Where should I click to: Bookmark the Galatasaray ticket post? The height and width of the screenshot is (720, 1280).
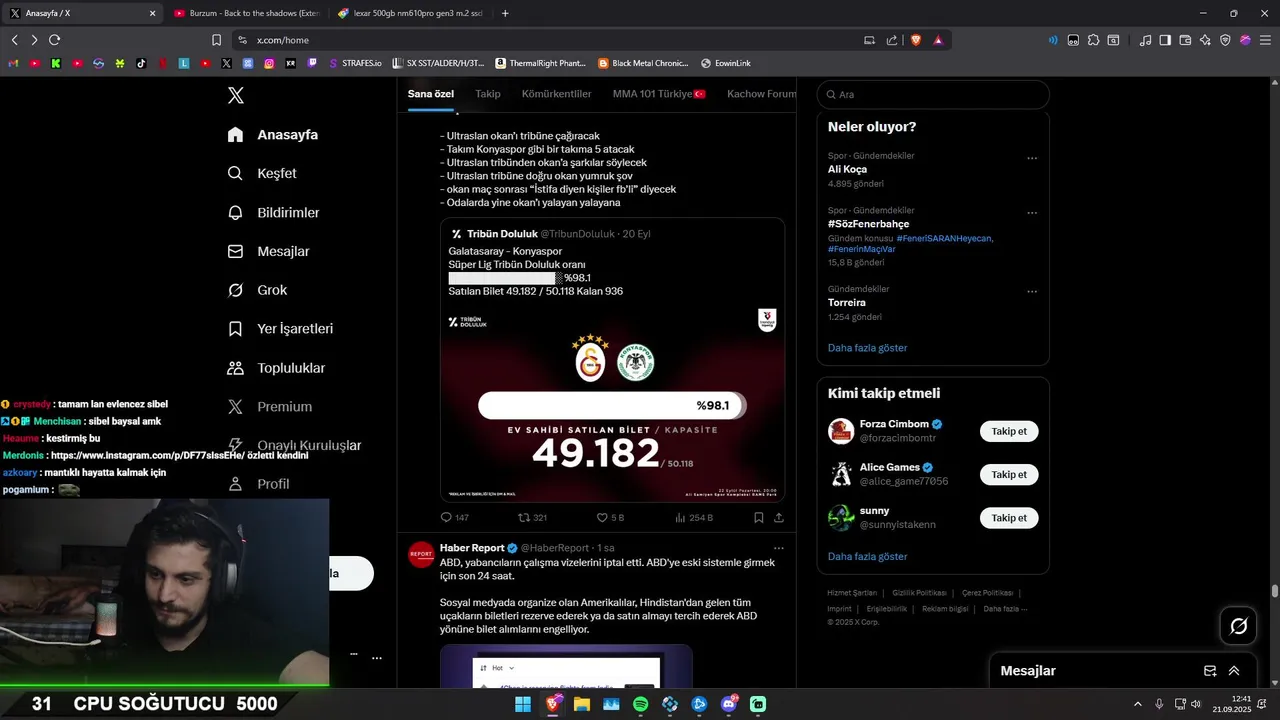(x=759, y=518)
